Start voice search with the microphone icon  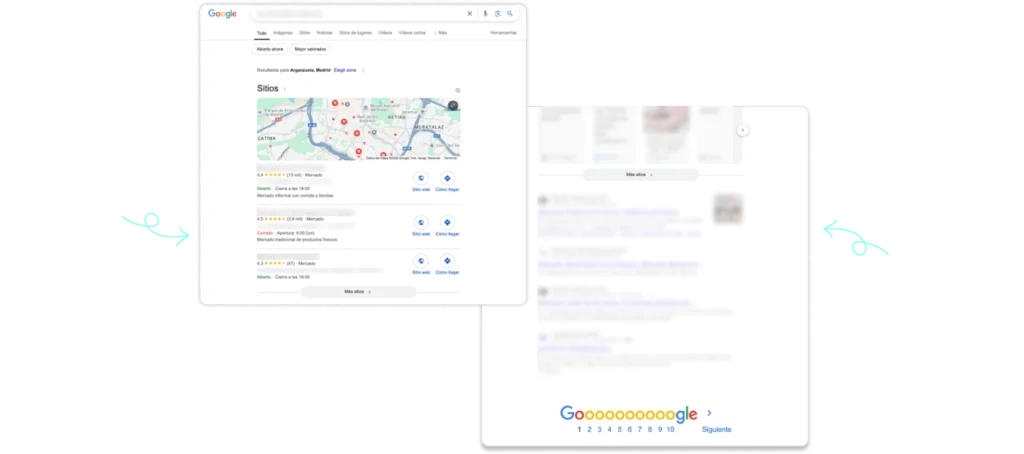pyautogui.click(x=485, y=14)
